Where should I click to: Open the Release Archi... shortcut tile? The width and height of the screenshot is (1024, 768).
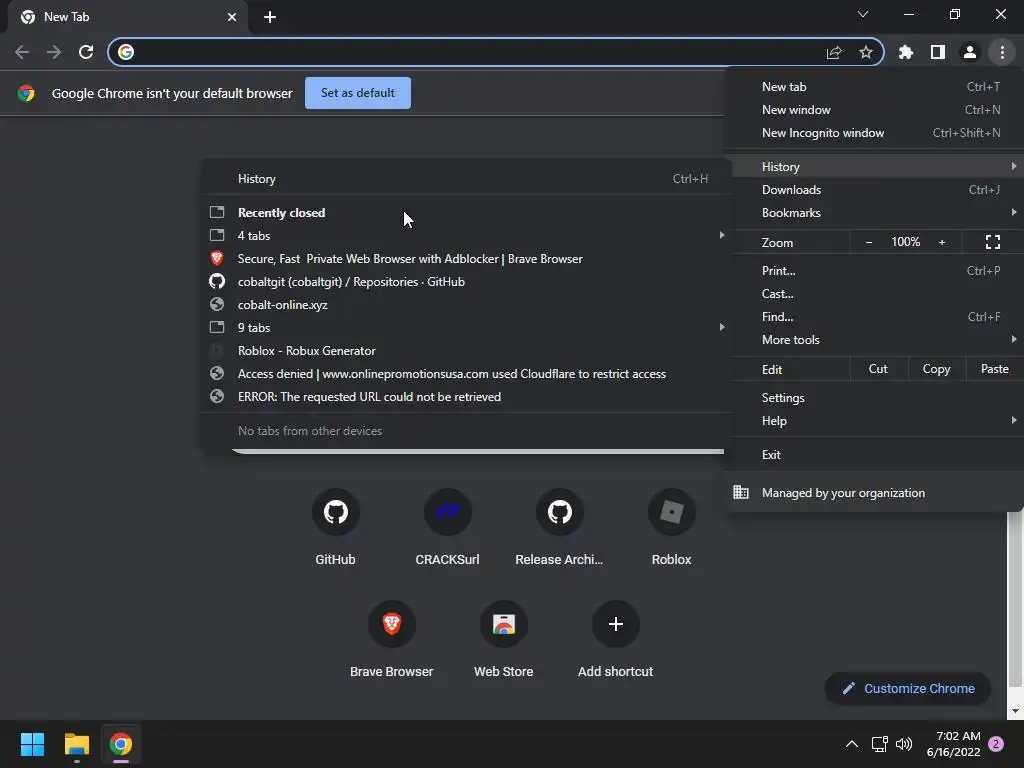pos(560,528)
